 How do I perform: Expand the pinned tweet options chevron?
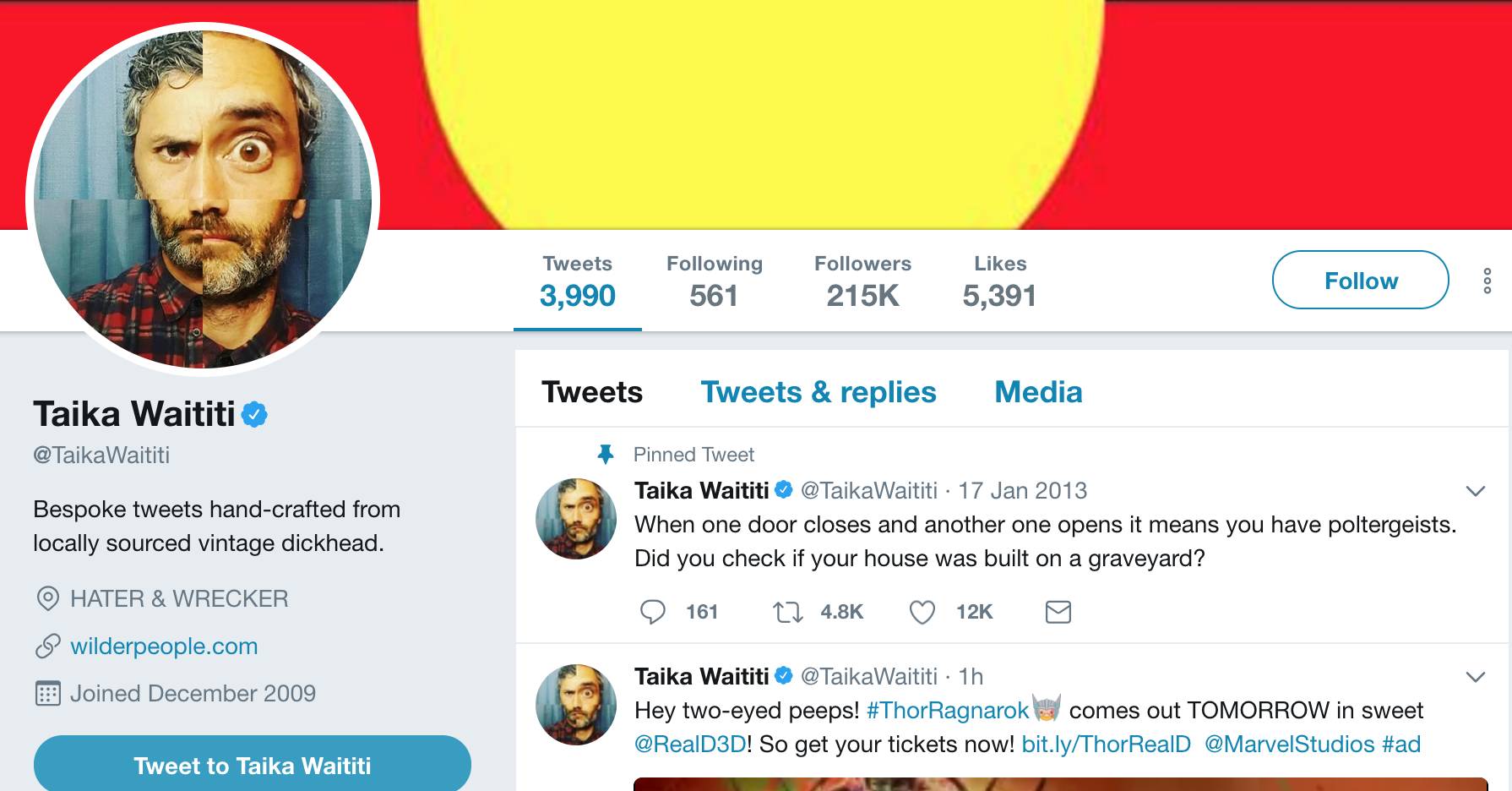(1475, 491)
